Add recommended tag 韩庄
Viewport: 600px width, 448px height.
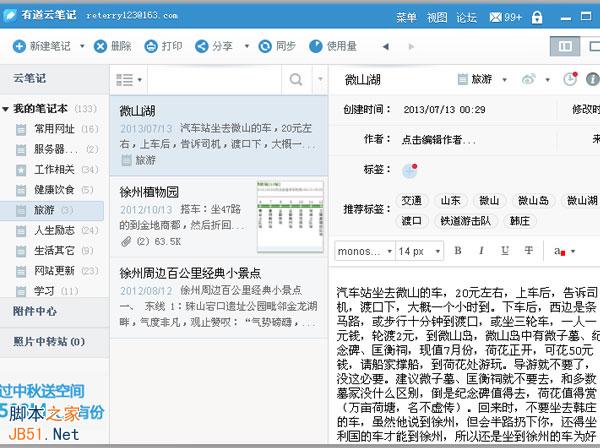click(x=520, y=221)
